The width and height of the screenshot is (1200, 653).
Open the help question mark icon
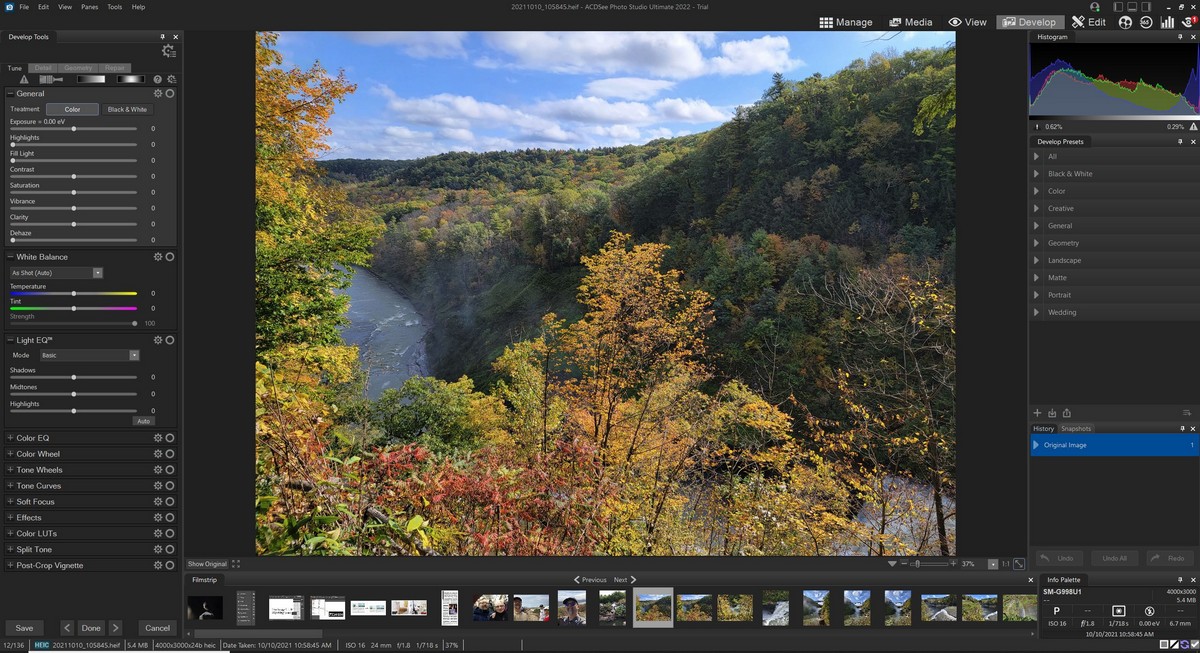158,79
